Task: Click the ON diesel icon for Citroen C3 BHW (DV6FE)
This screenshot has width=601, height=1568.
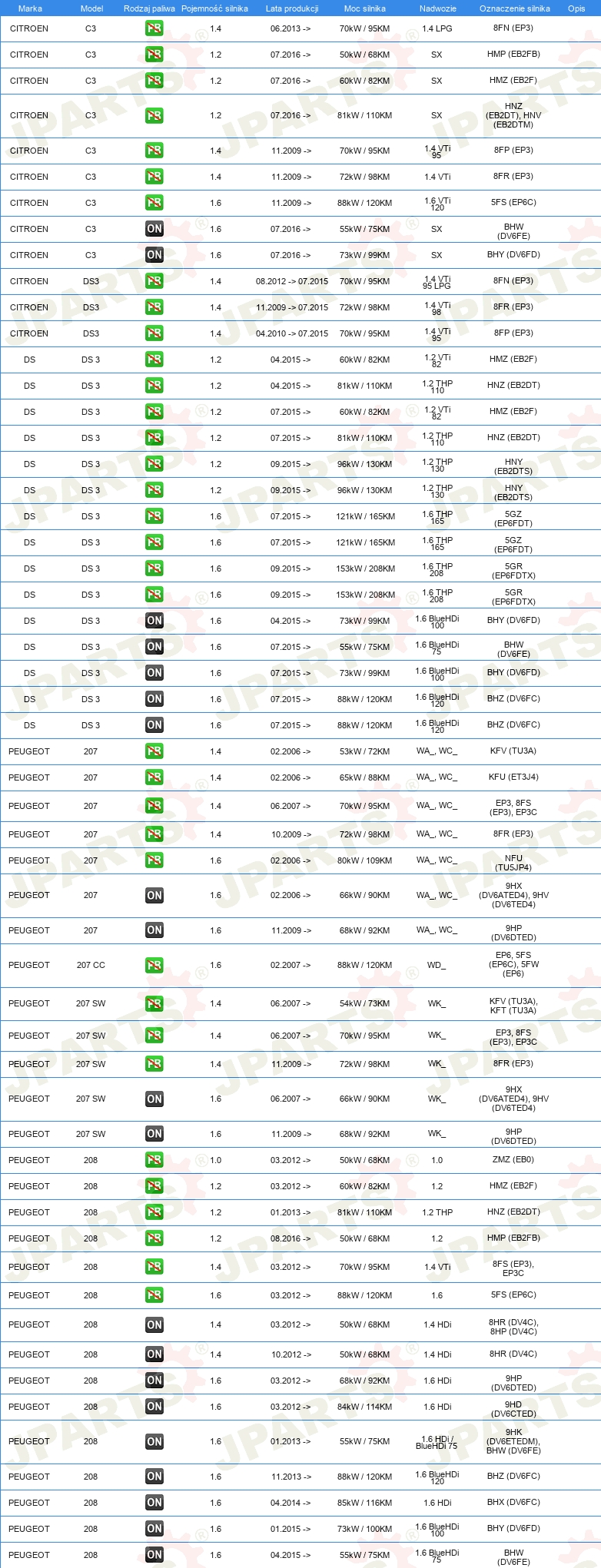Action: pyautogui.click(x=154, y=229)
